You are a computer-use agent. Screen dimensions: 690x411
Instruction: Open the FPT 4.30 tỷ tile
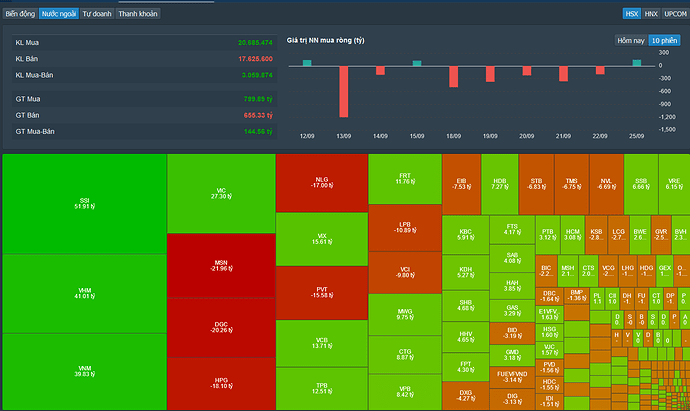[x=466, y=367]
